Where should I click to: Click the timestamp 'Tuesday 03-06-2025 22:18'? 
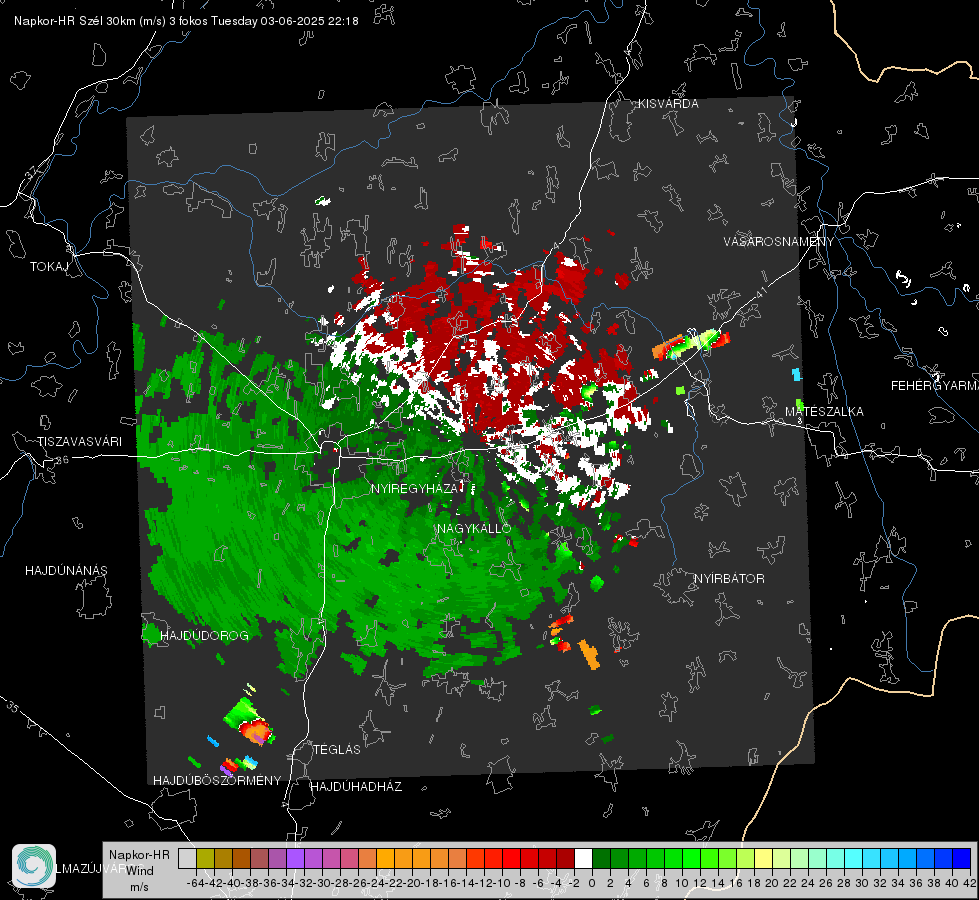(x=284, y=21)
